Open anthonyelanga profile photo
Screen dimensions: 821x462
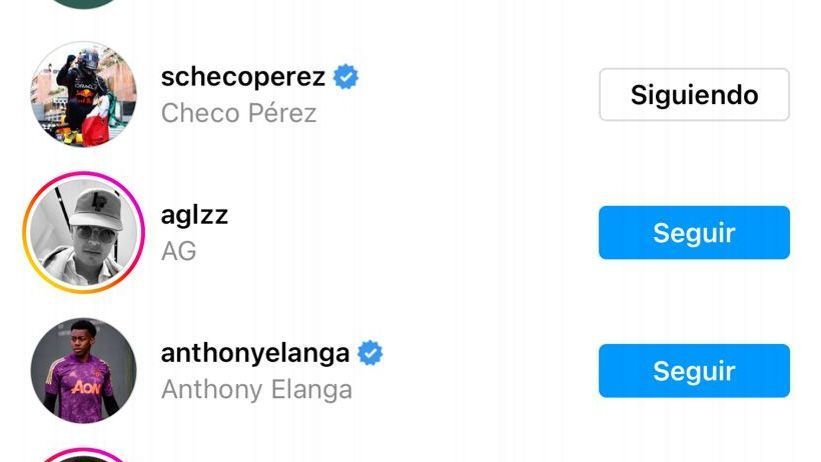[x=84, y=371]
